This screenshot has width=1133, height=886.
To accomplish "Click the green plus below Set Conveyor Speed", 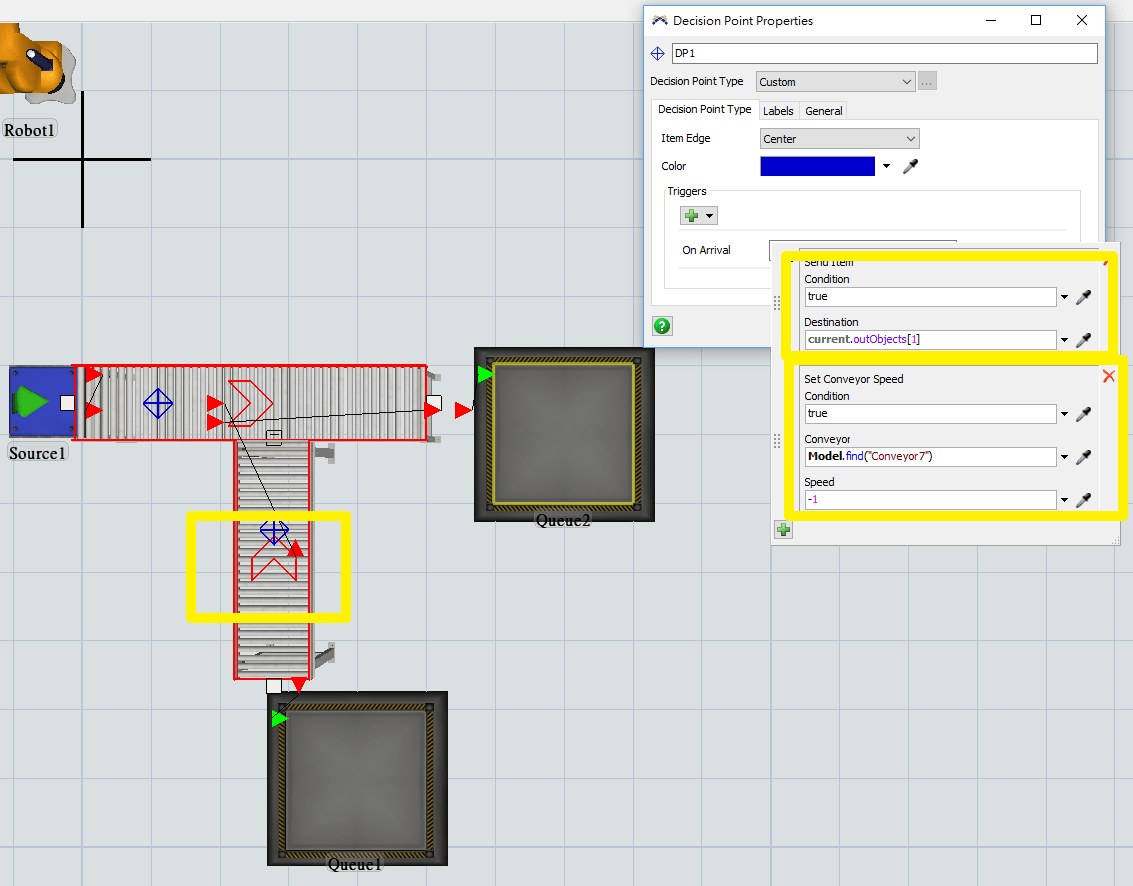I will pos(783,530).
